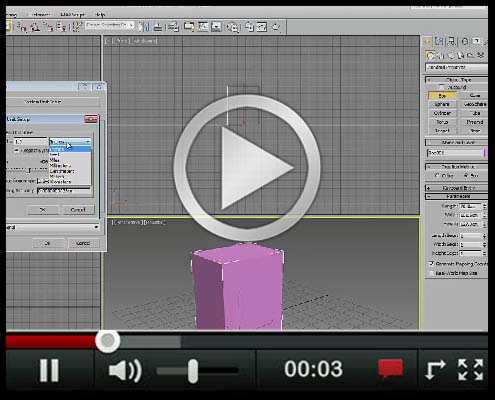Viewport: 495px width, 400px height.
Task: Click the large play overlay button
Action: click(x=247, y=168)
